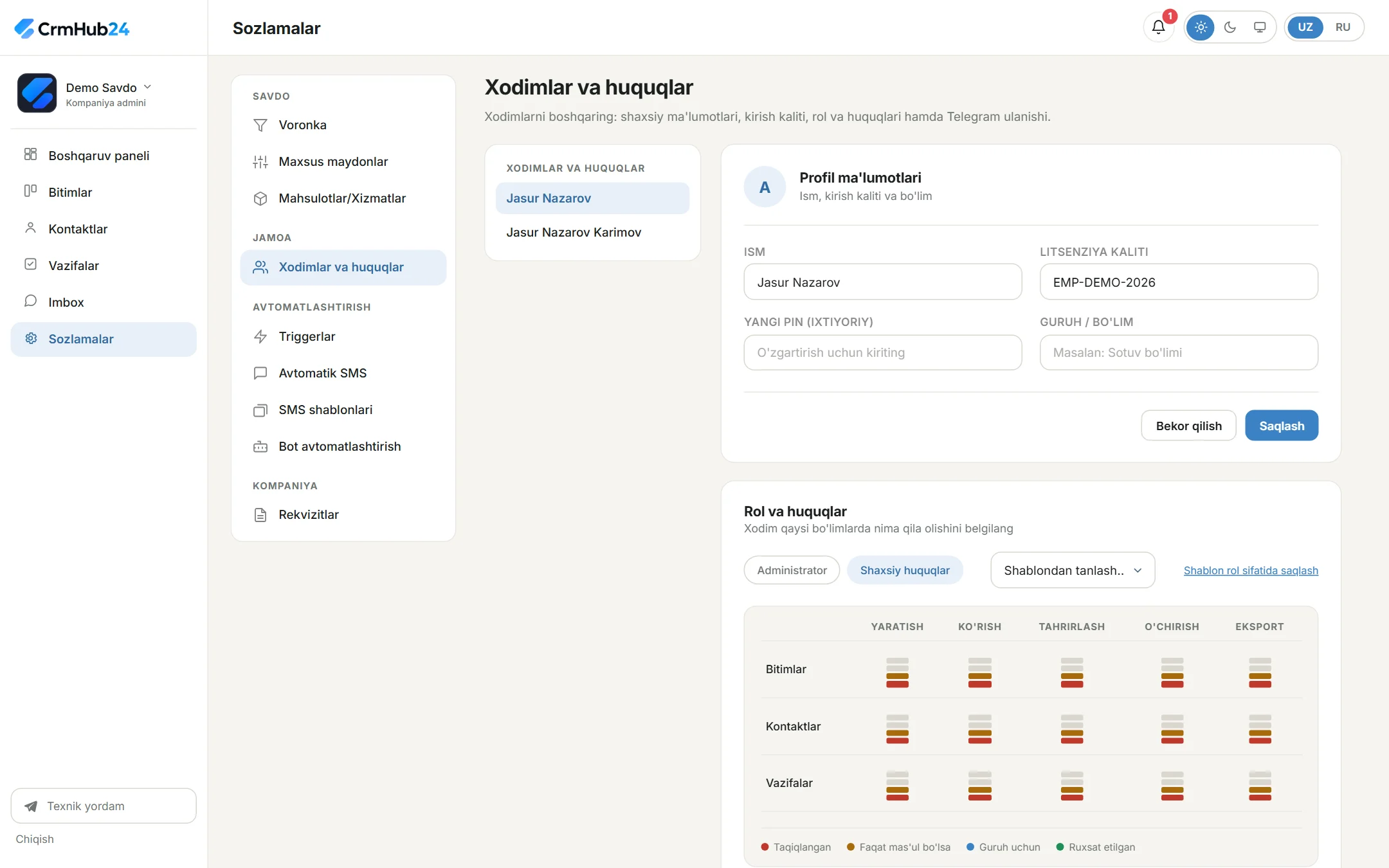Open Bot avtomatlashtirish settings

tap(343, 446)
